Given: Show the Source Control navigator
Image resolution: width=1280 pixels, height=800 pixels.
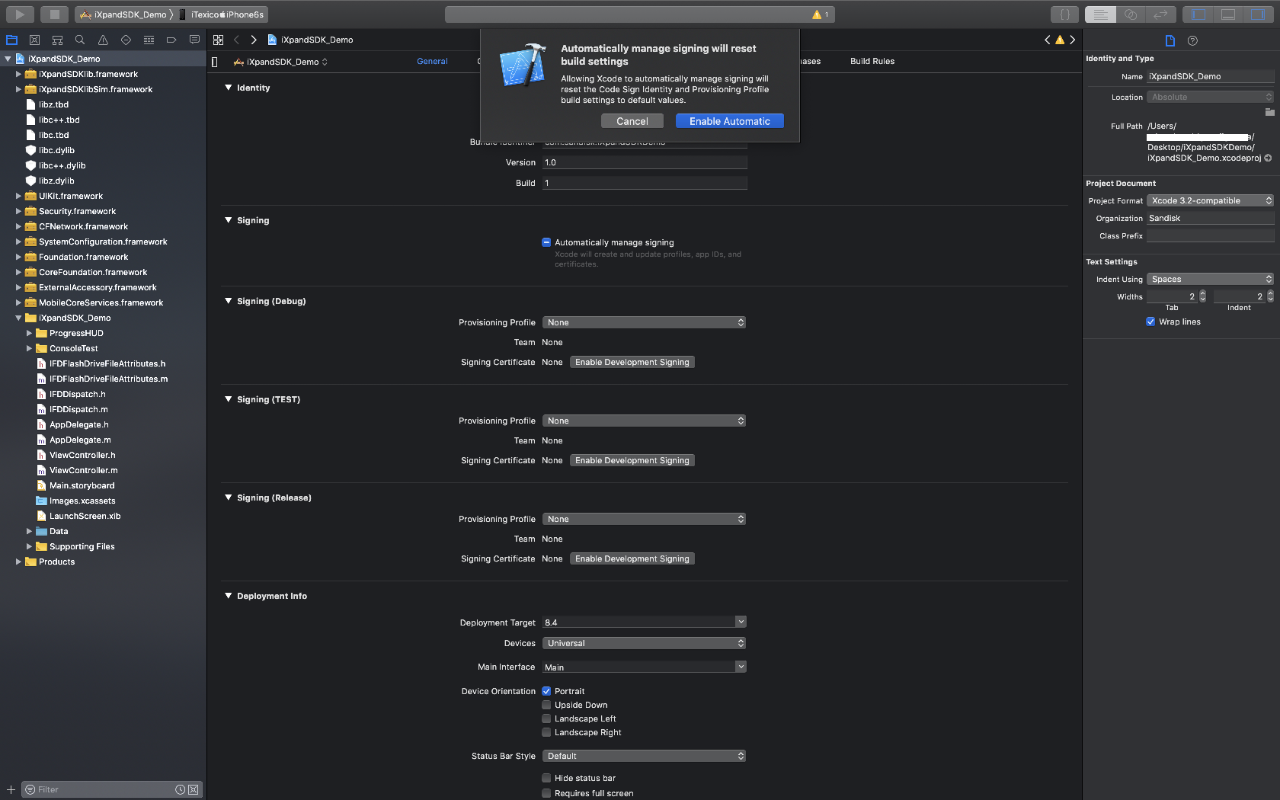Looking at the screenshot, I should pyautogui.click(x=35, y=40).
